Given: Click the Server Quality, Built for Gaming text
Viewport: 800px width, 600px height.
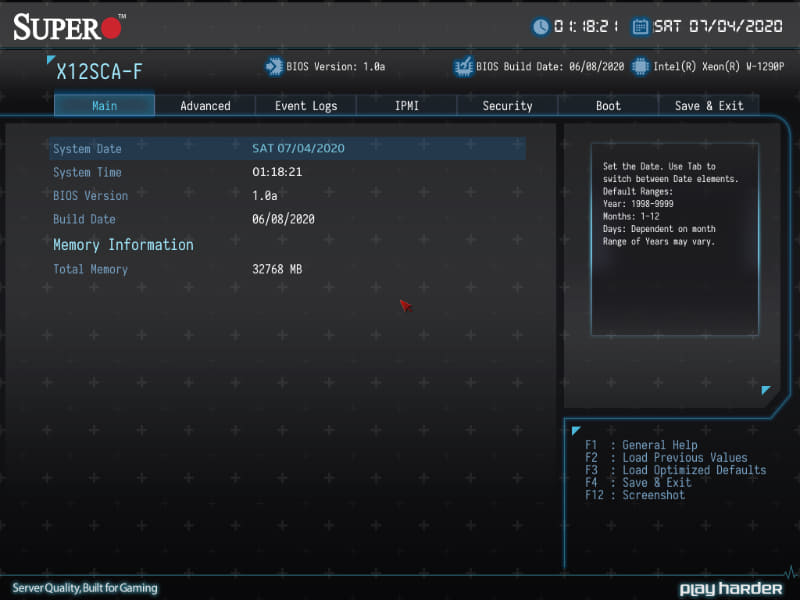Looking at the screenshot, I should click(82, 589).
